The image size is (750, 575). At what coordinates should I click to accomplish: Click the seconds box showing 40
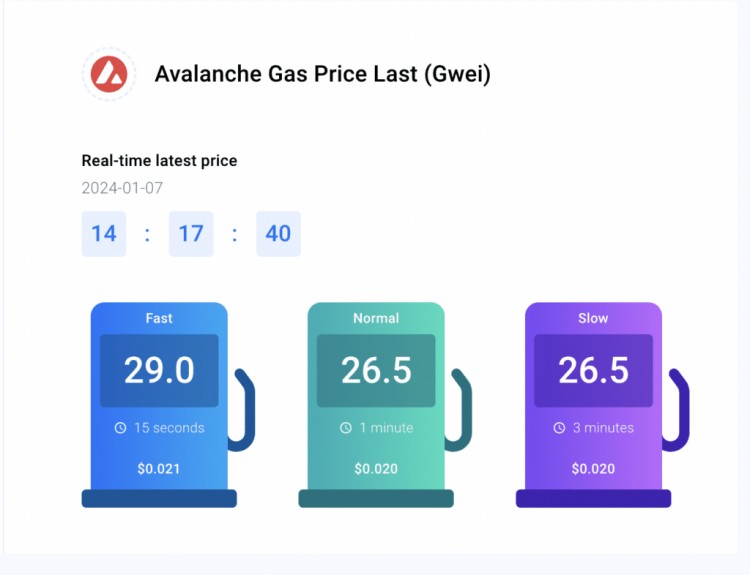(278, 234)
